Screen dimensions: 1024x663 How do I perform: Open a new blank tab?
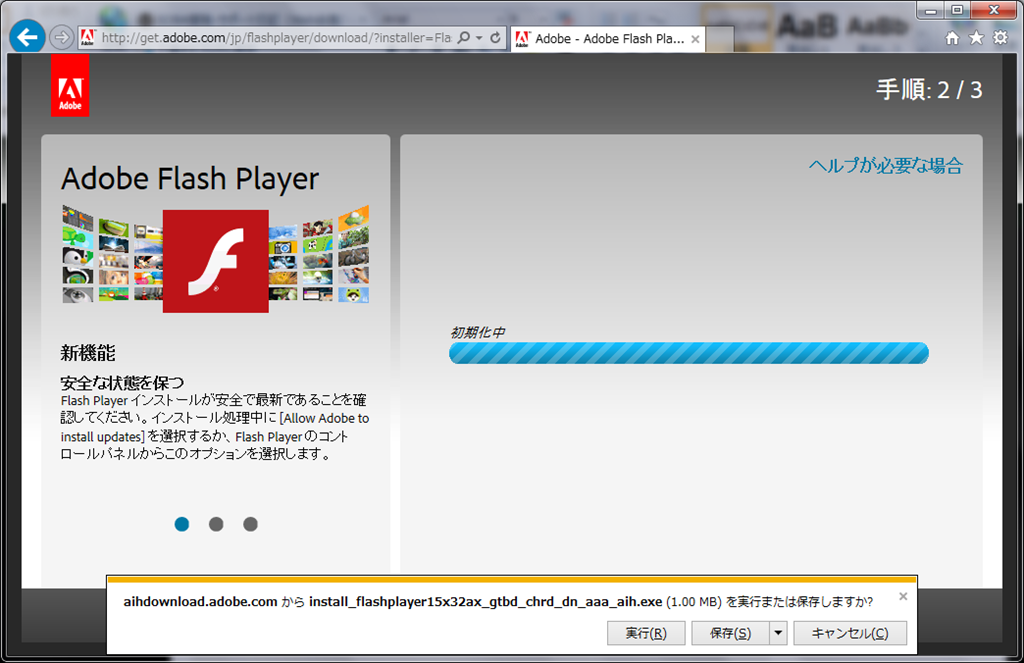720,39
